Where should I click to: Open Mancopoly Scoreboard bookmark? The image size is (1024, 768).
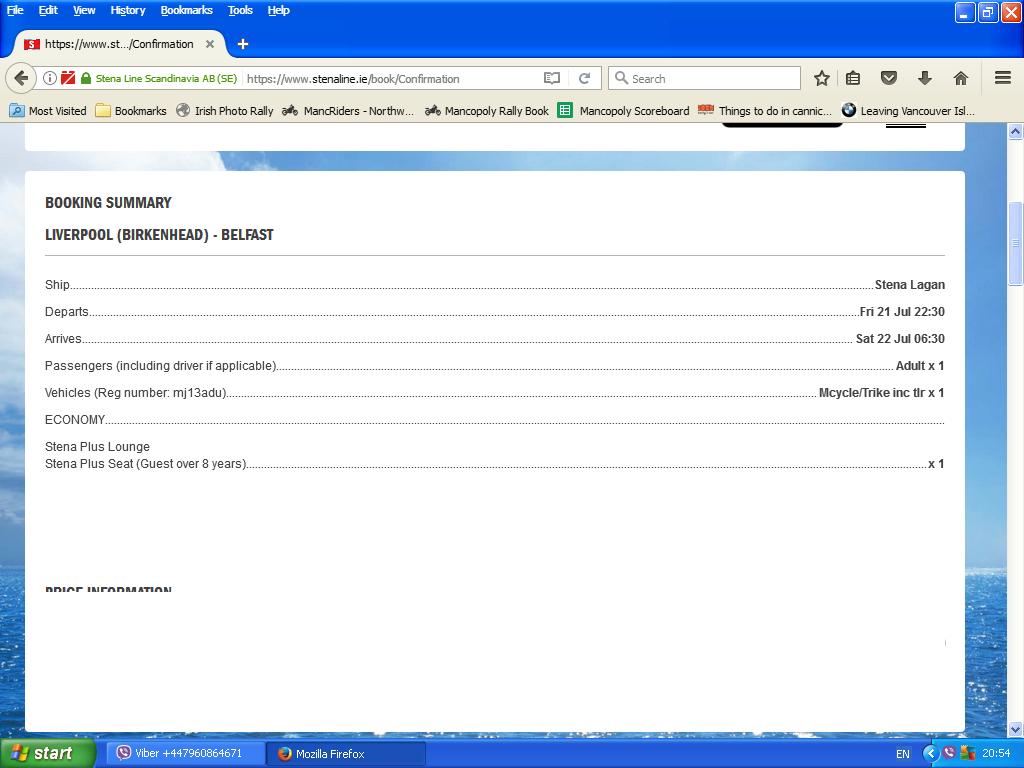click(x=624, y=111)
